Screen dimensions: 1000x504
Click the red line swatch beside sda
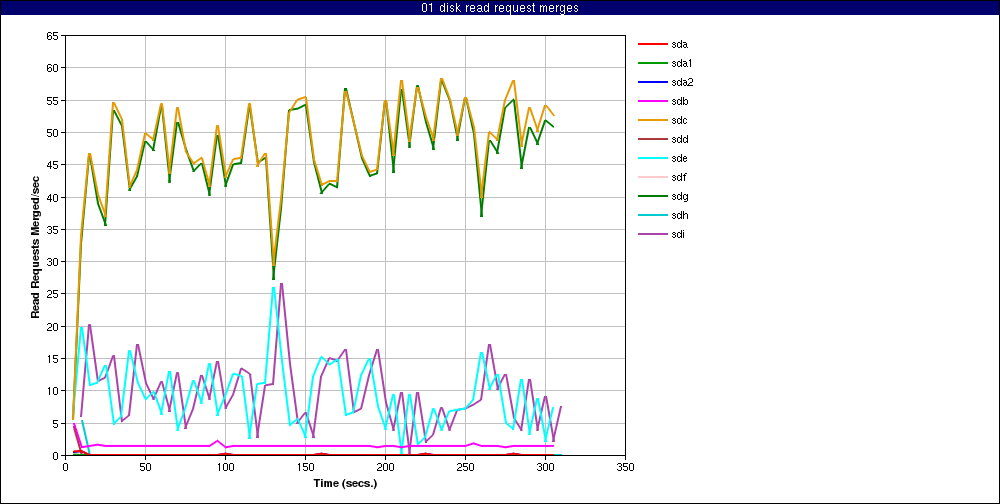coord(651,44)
